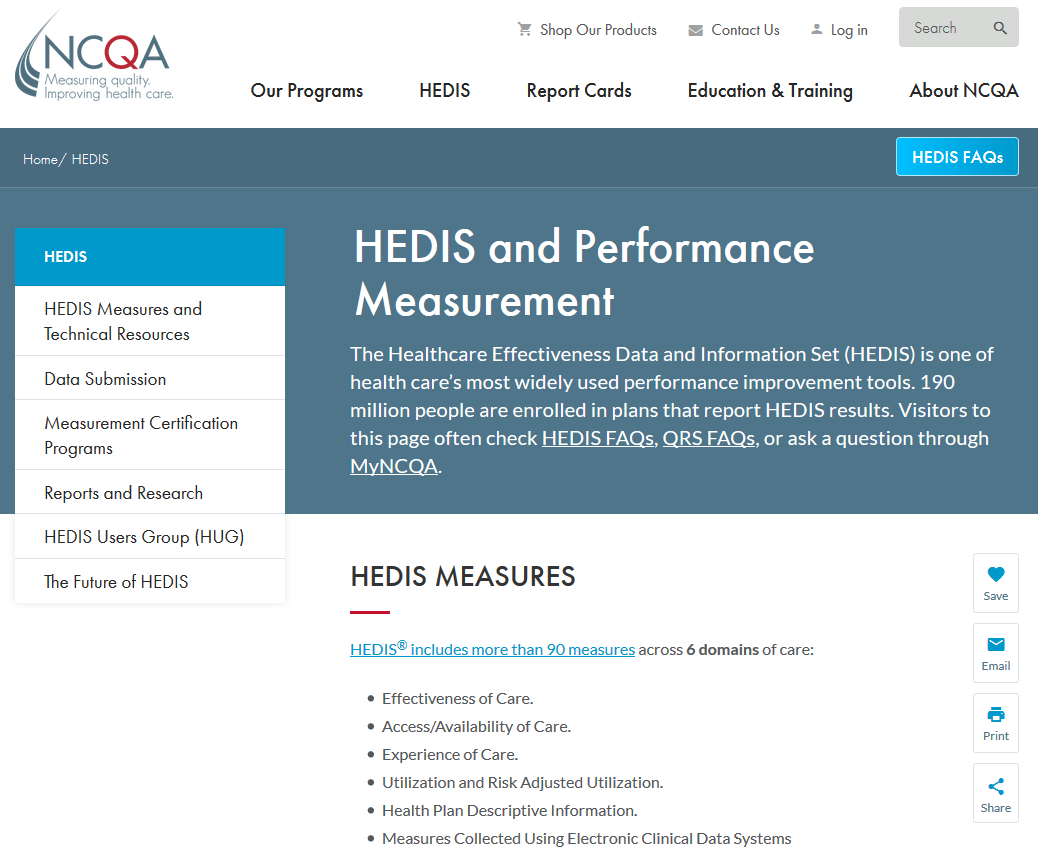Click the Shop Our Products link

(x=598, y=30)
